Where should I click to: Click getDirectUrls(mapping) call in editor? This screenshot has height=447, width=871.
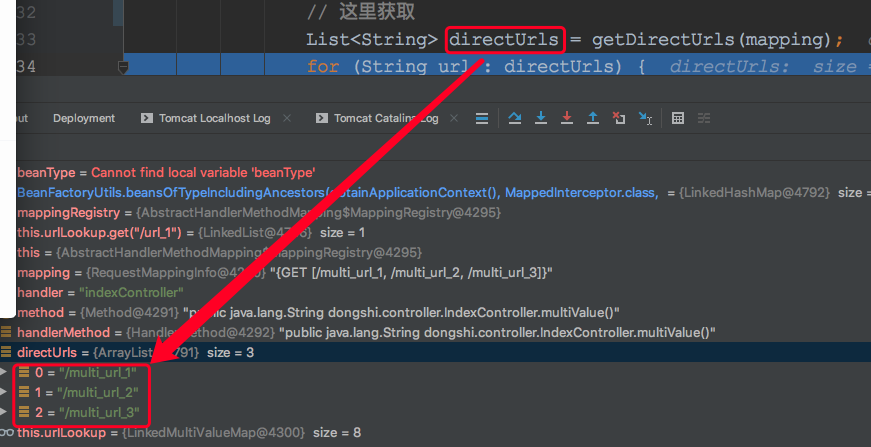711,39
